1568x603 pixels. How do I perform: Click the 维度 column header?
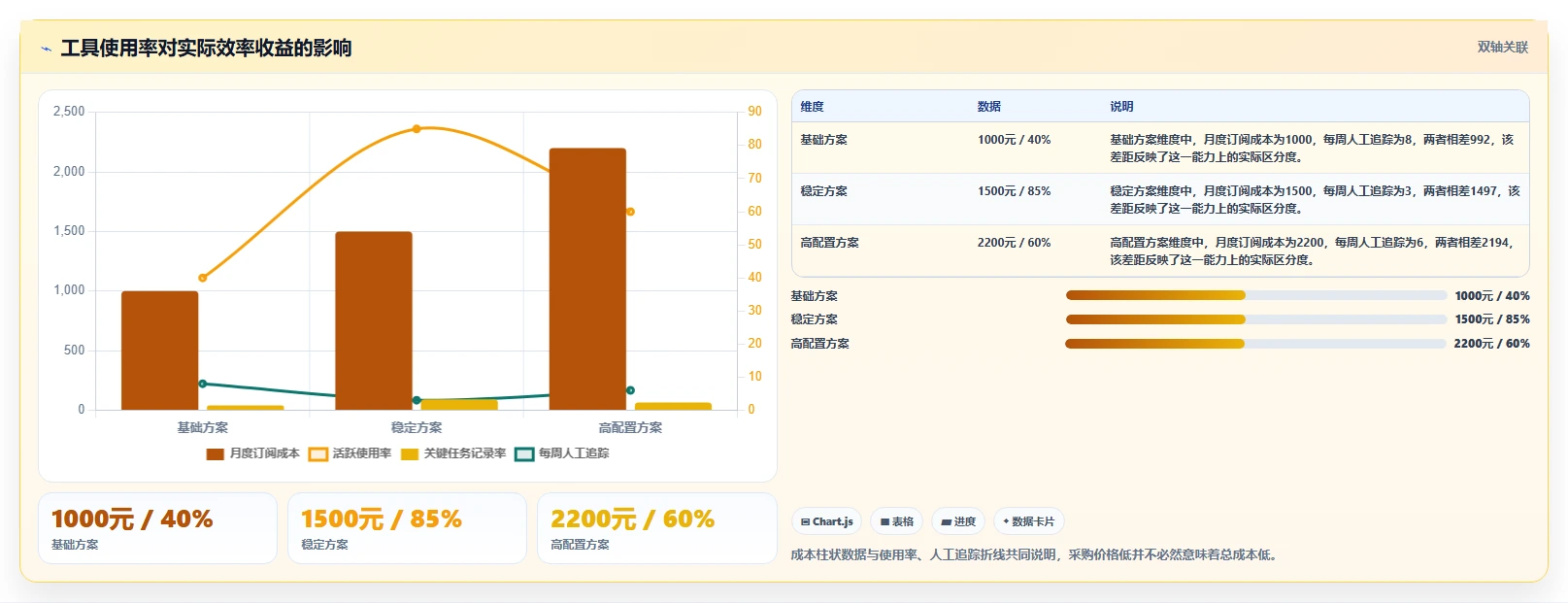pyautogui.click(x=813, y=107)
